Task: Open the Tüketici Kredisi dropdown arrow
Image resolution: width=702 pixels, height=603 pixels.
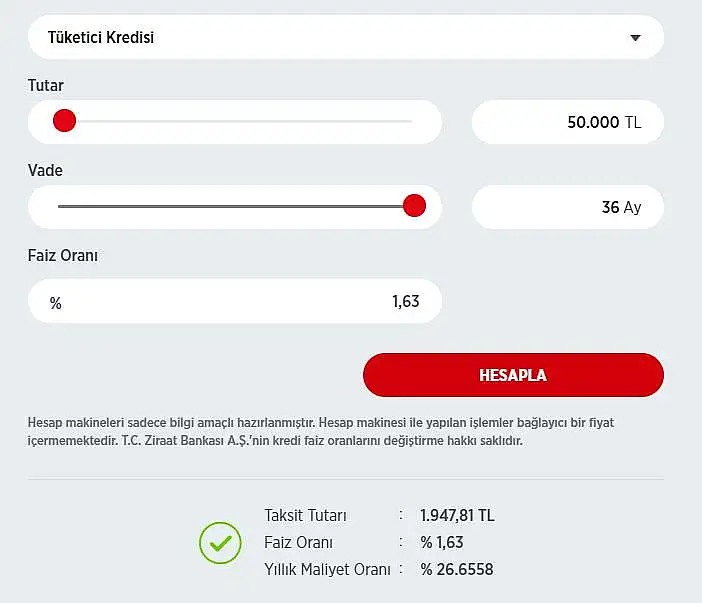Action: [x=635, y=38]
